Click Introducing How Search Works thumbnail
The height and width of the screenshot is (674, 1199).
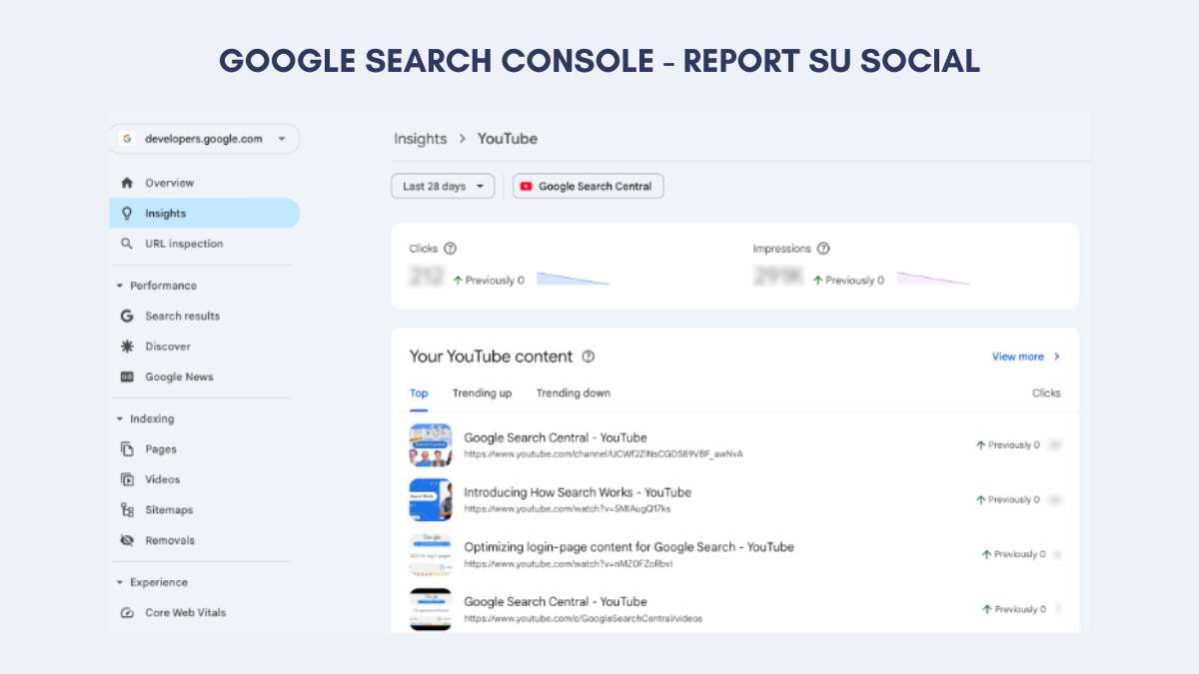click(x=431, y=500)
